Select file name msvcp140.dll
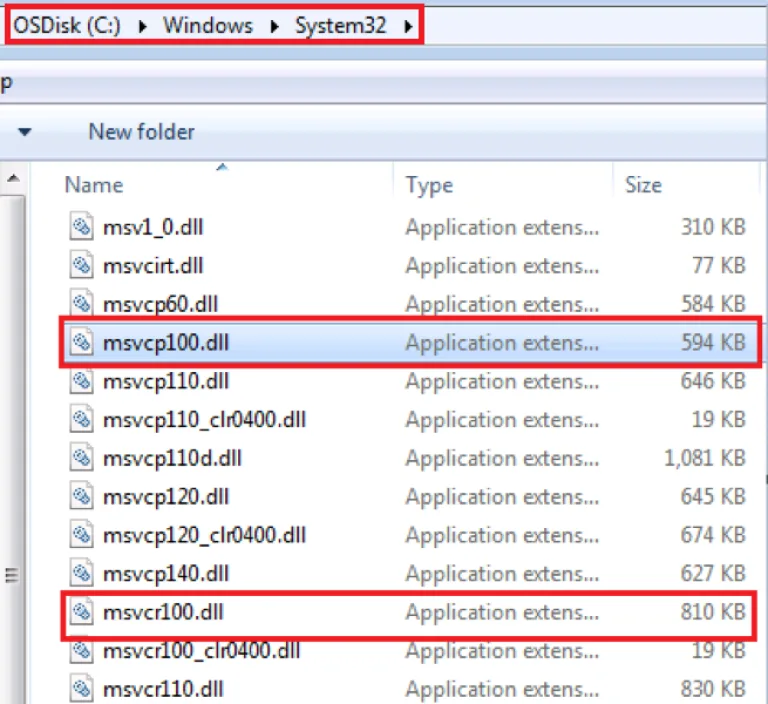 coord(166,574)
